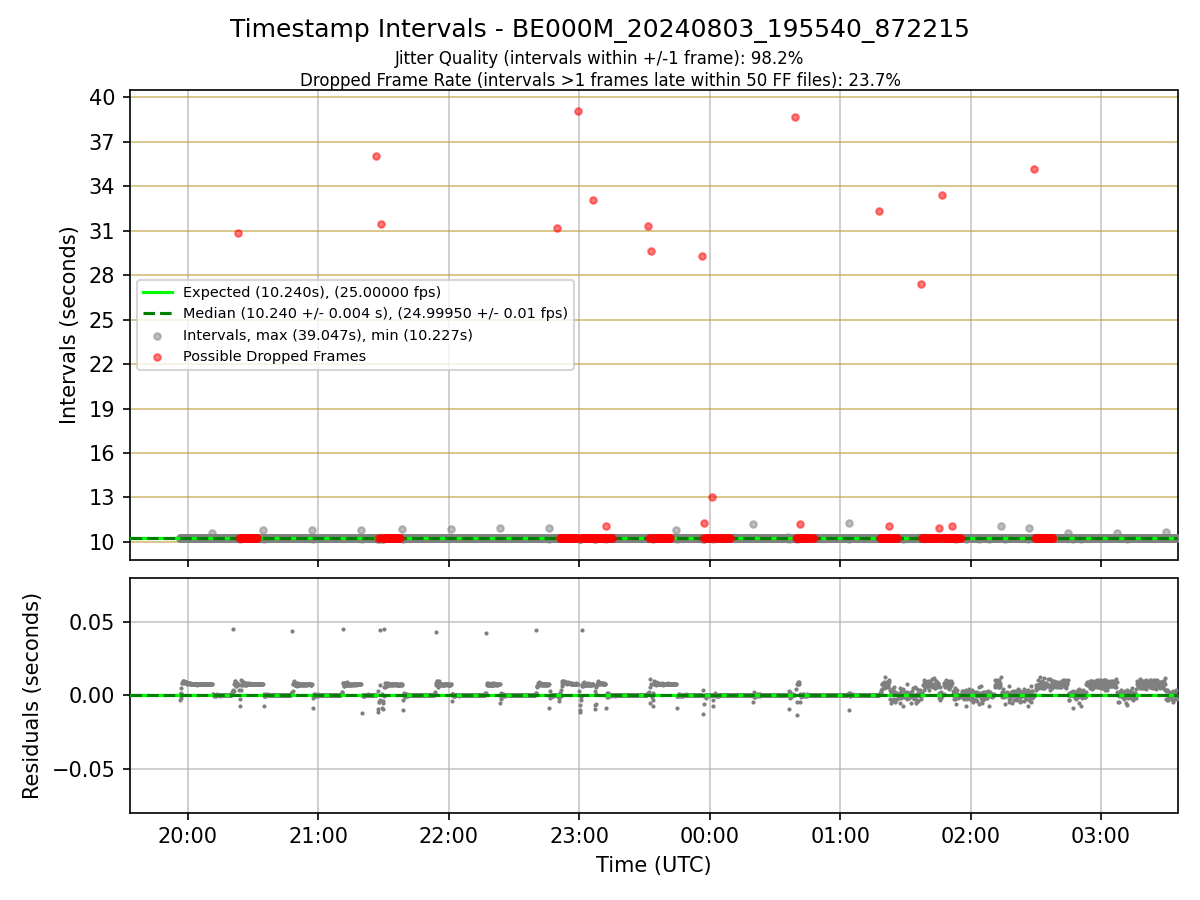This screenshot has height=900, width=1200.
Task: Click the highest red dropped-frame point near 39 seconds
Action: pyautogui.click(x=578, y=111)
